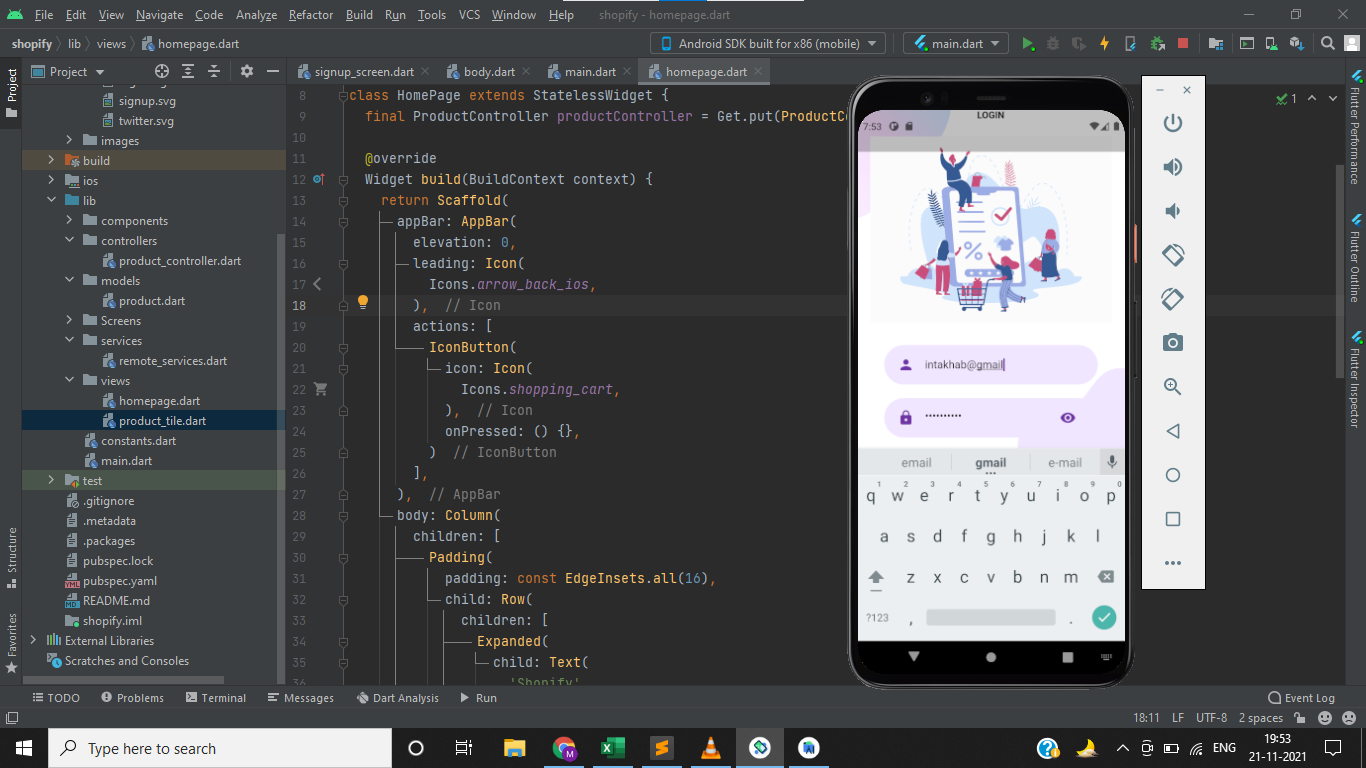Run the app using the green play button
1366x768 pixels.
click(1028, 43)
